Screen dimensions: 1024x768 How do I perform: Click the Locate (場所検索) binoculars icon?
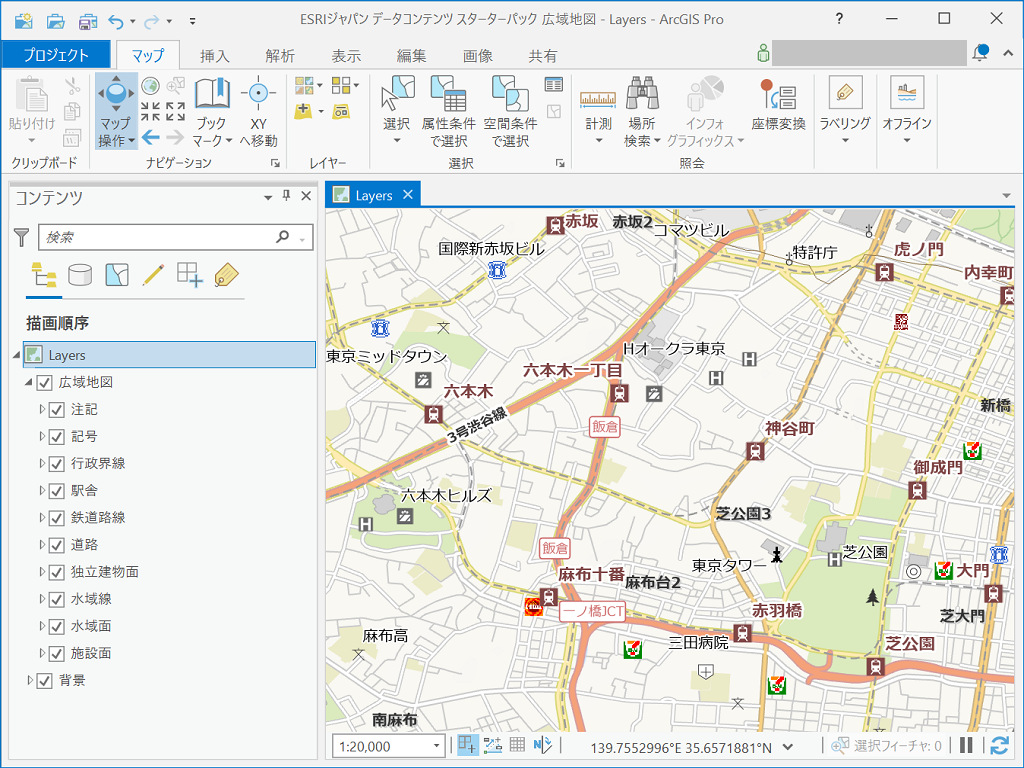pyautogui.click(x=641, y=95)
